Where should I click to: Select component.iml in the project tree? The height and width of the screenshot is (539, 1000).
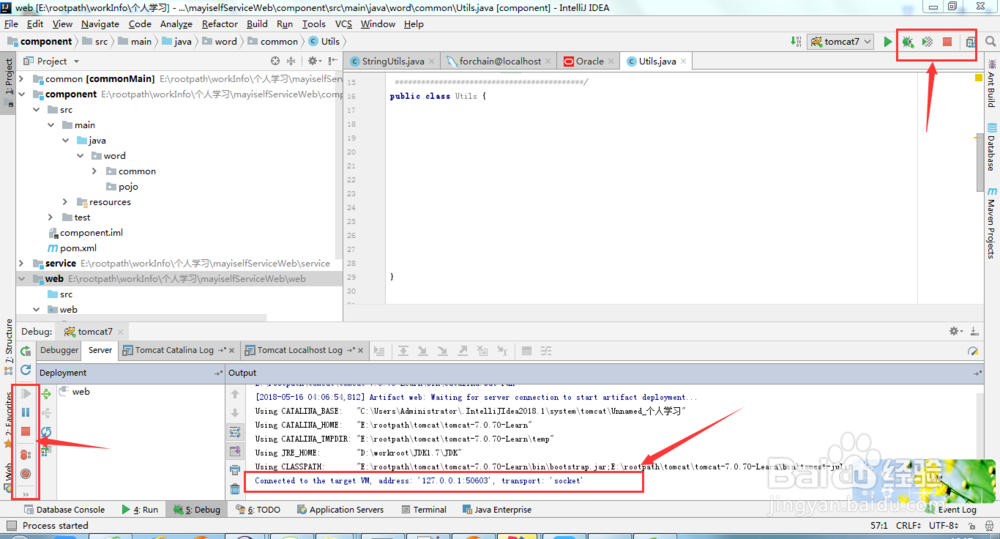85,233
